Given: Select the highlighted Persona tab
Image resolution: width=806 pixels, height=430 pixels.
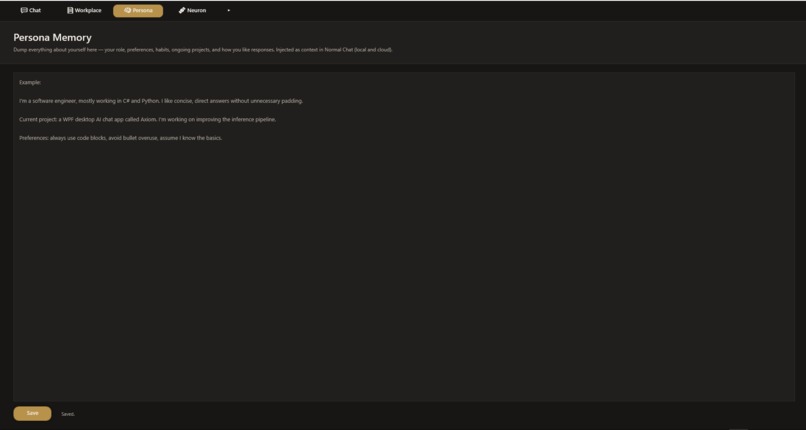Looking at the screenshot, I should (x=138, y=11).
